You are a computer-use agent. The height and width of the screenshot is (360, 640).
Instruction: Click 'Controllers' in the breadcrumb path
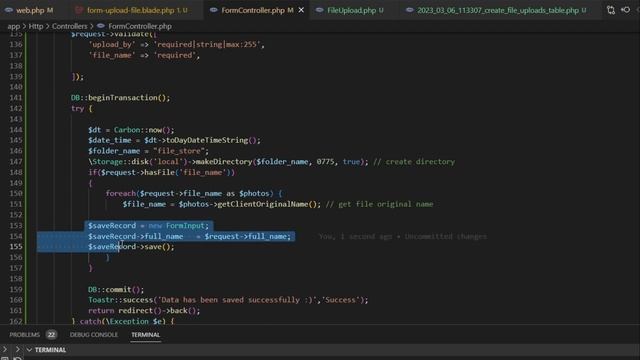tap(69, 26)
